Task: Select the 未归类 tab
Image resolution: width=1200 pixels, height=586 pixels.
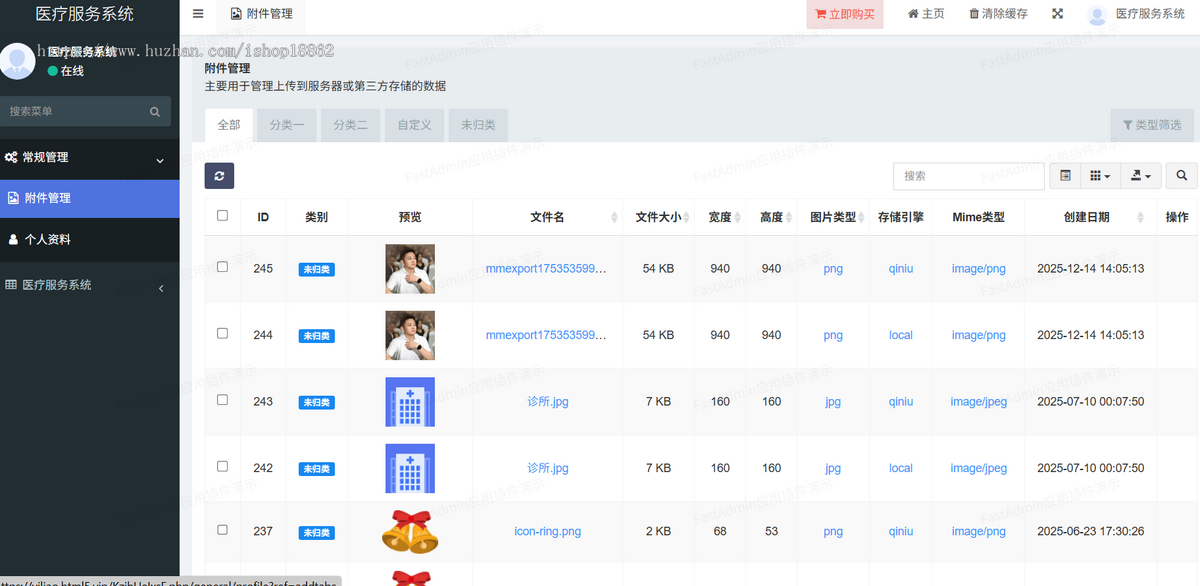Action: pos(478,125)
